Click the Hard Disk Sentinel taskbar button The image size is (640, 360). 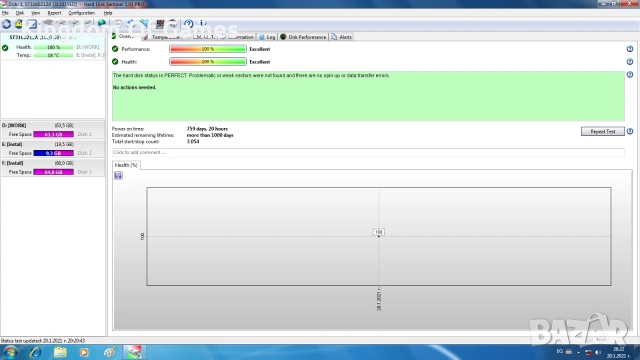coord(134,352)
